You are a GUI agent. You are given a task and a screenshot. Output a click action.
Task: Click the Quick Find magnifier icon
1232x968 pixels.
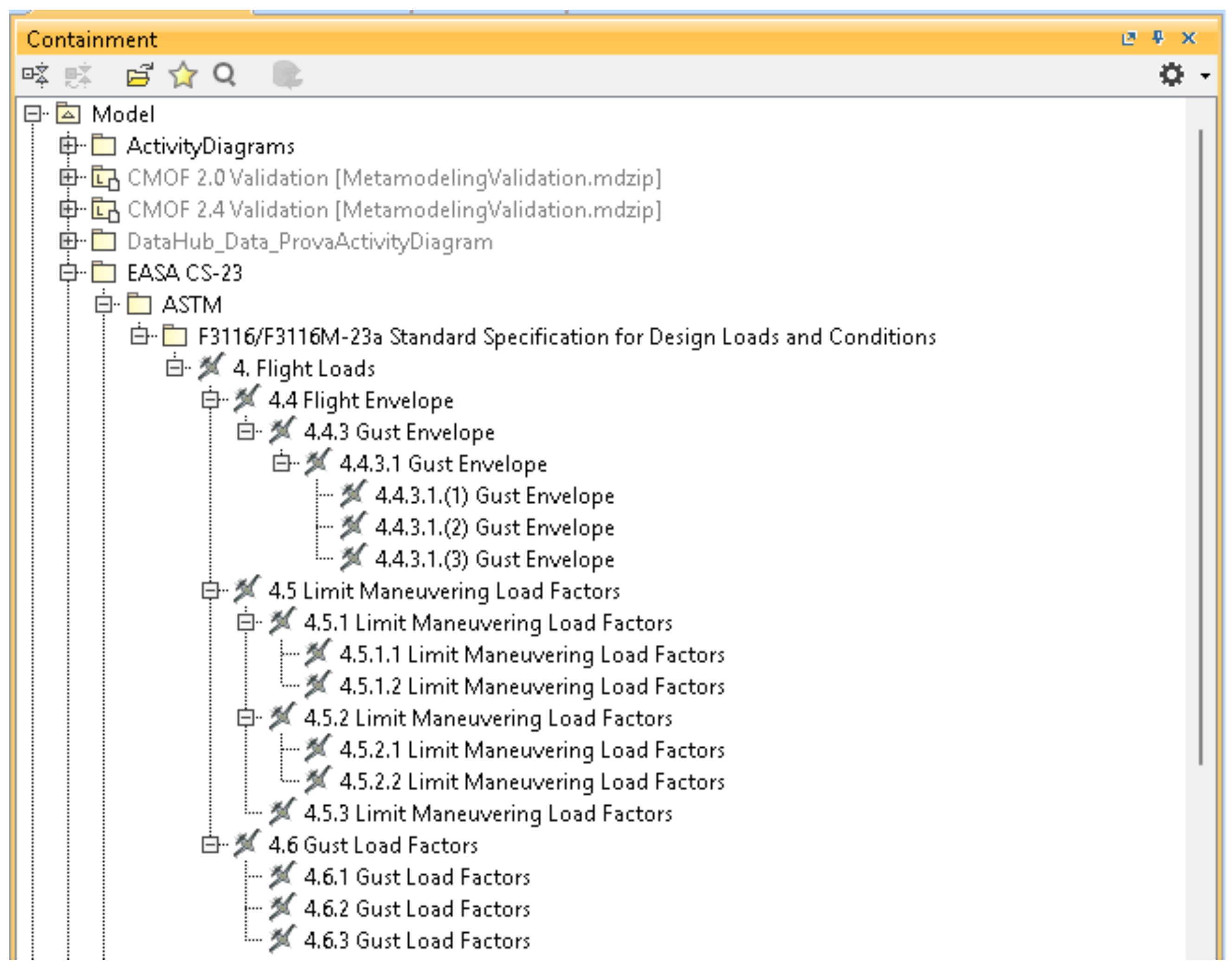pos(225,75)
